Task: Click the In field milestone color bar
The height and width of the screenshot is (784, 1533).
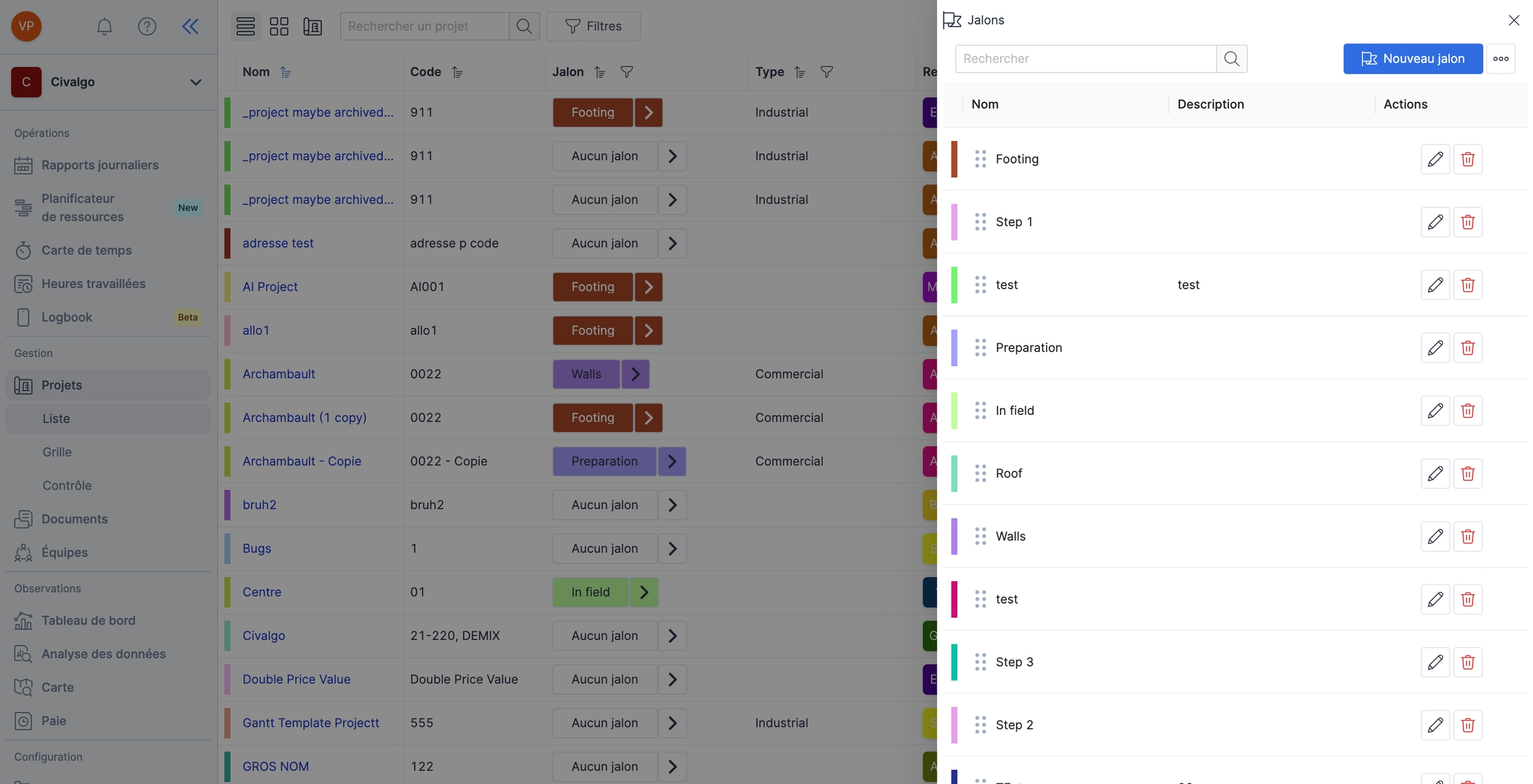Action: coord(954,410)
